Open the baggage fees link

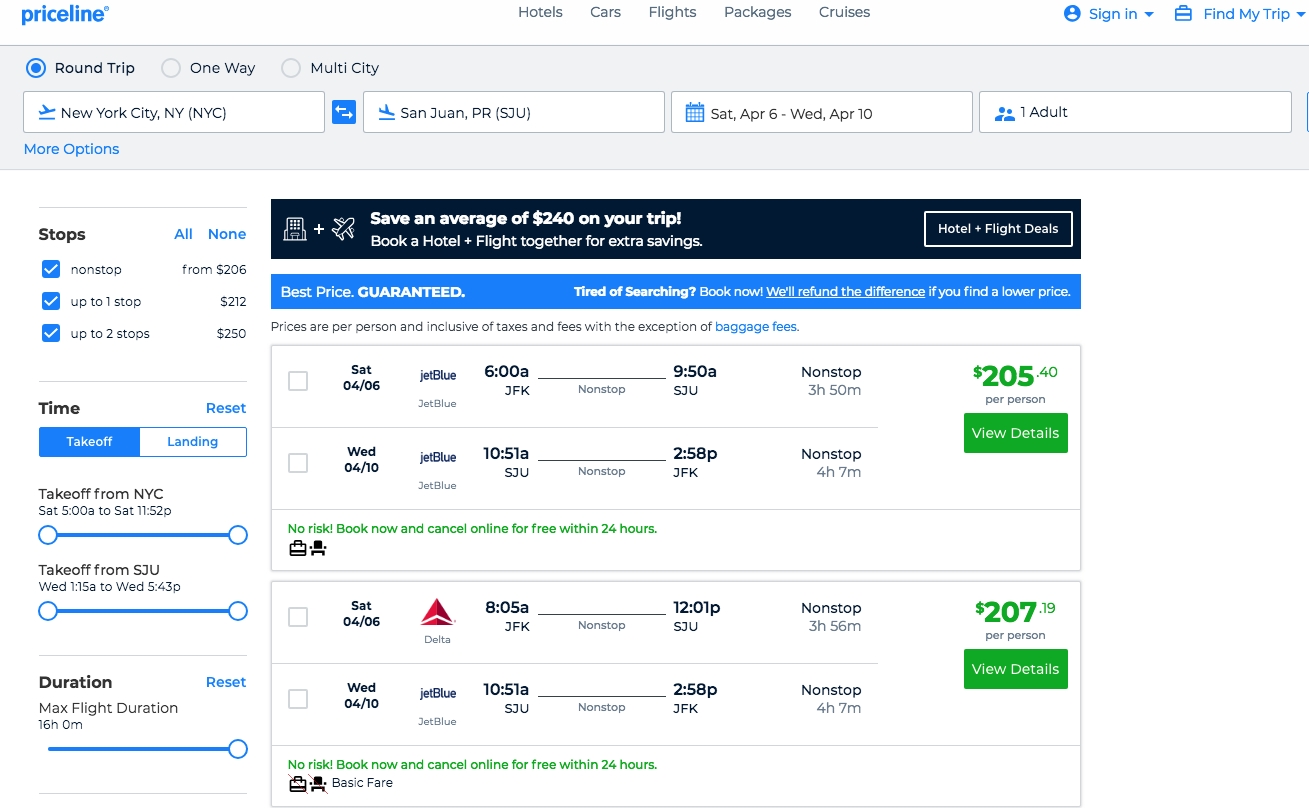point(757,327)
